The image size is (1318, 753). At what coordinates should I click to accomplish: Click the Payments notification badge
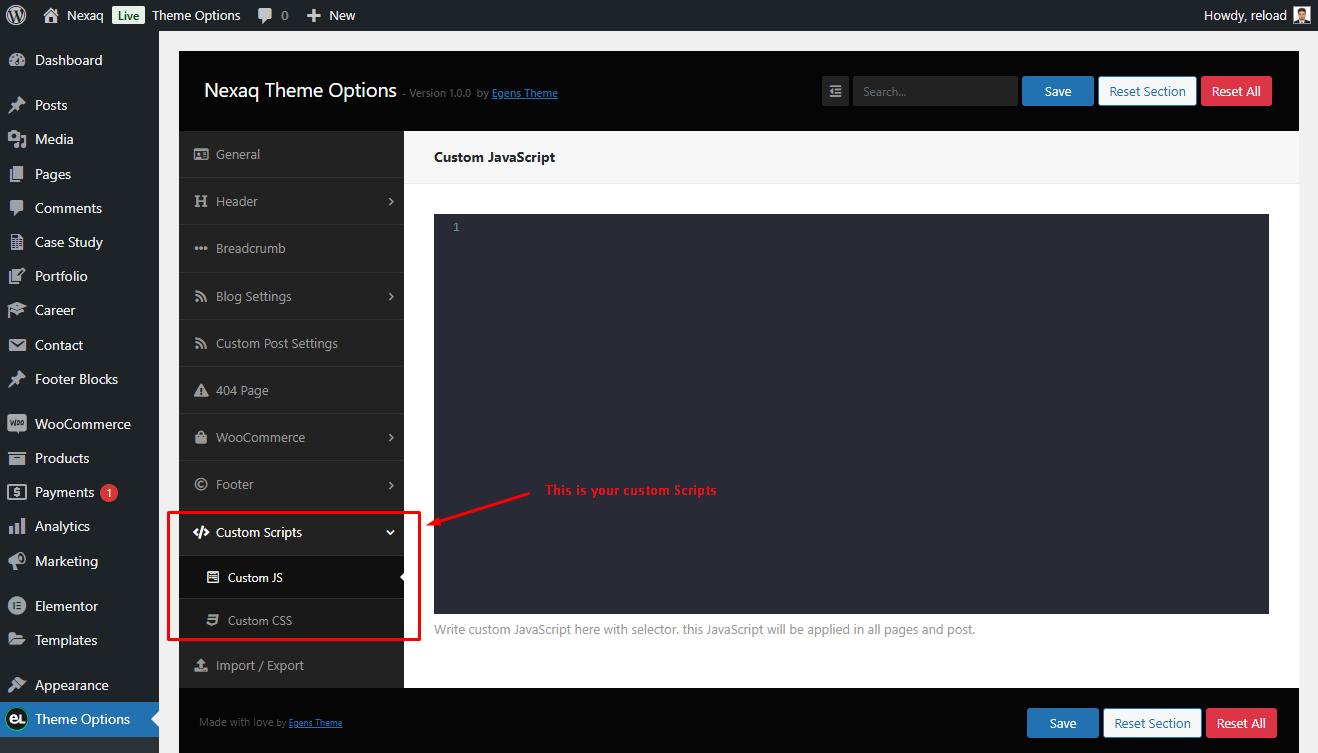109,492
